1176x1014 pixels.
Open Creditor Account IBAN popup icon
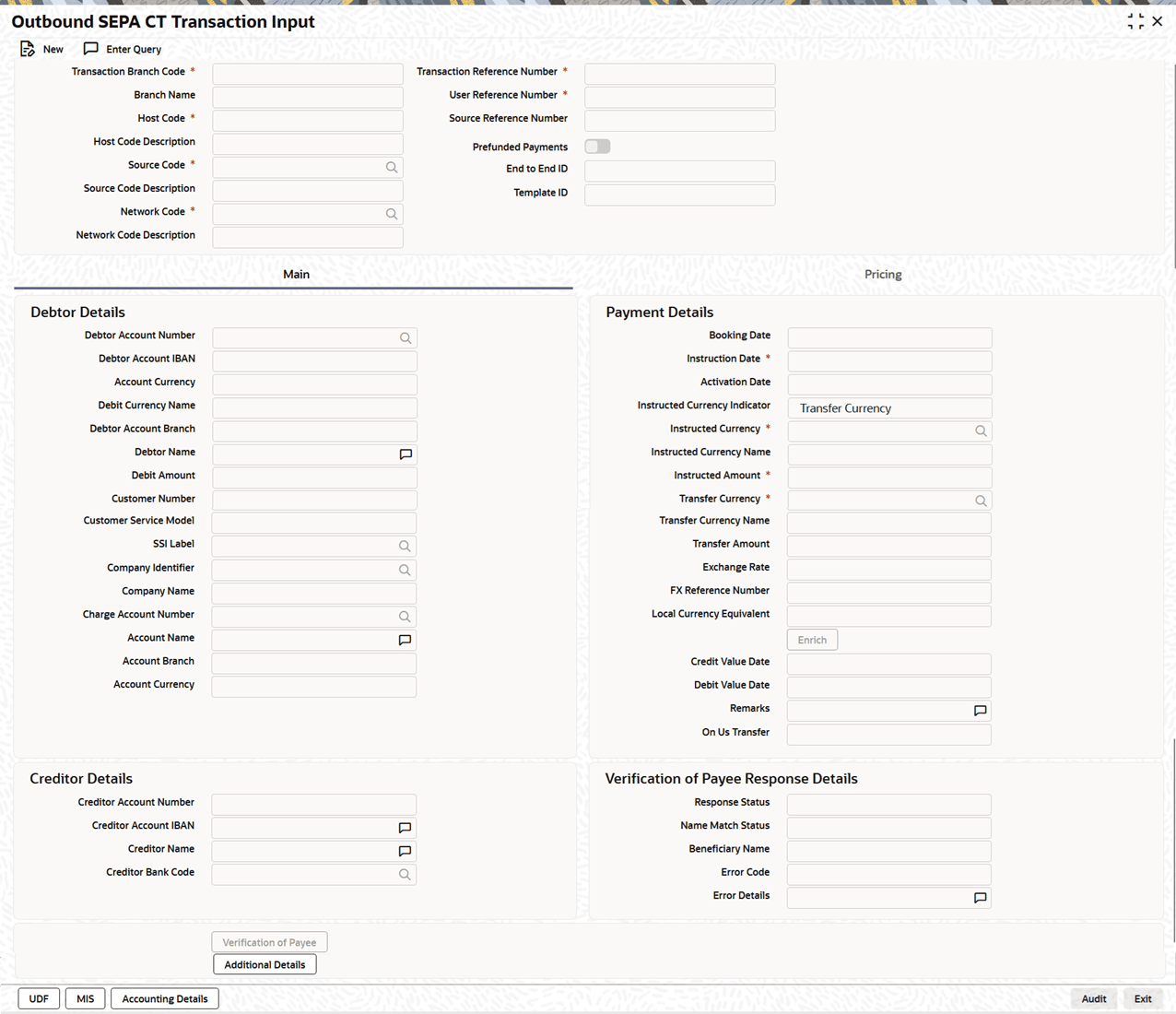coord(405,828)
